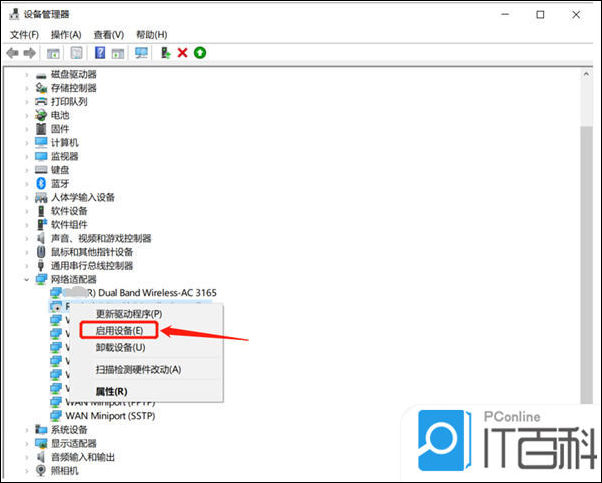Expand the 人体学输入设备 node arrow

(x=26, y=197)
